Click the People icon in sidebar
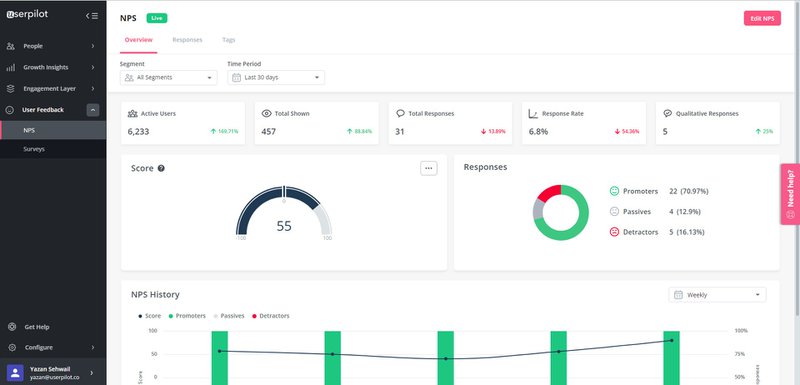 click(x=10, y=46)
